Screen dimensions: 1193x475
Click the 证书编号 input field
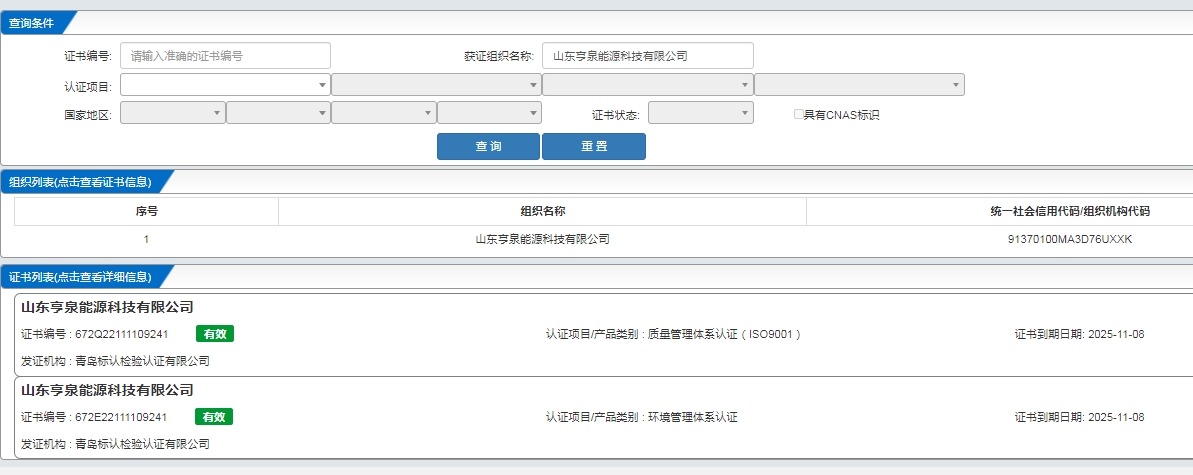click(225, 56)
